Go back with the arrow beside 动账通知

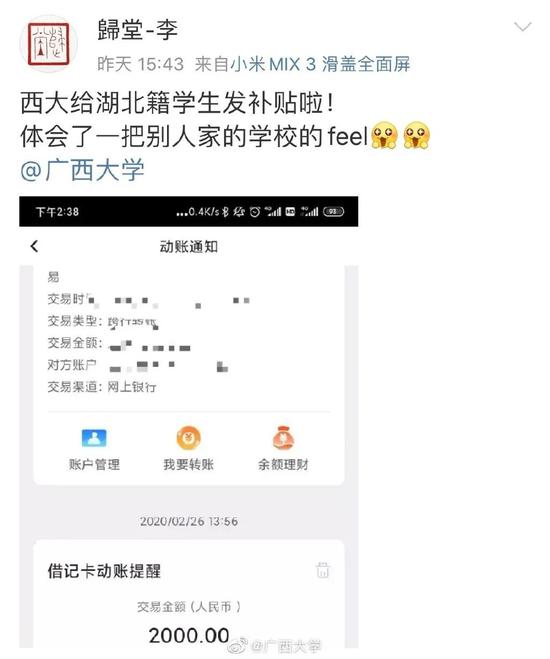pyautogui.click(x=34, y=246)
